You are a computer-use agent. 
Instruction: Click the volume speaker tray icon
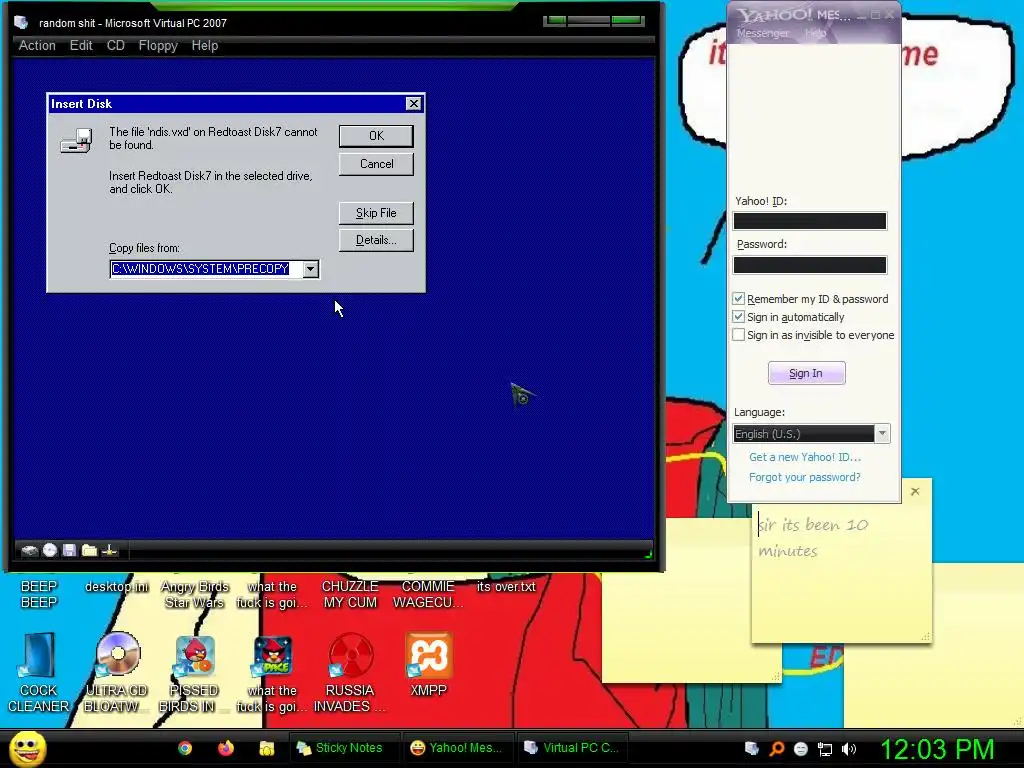(x=849, y=749)
